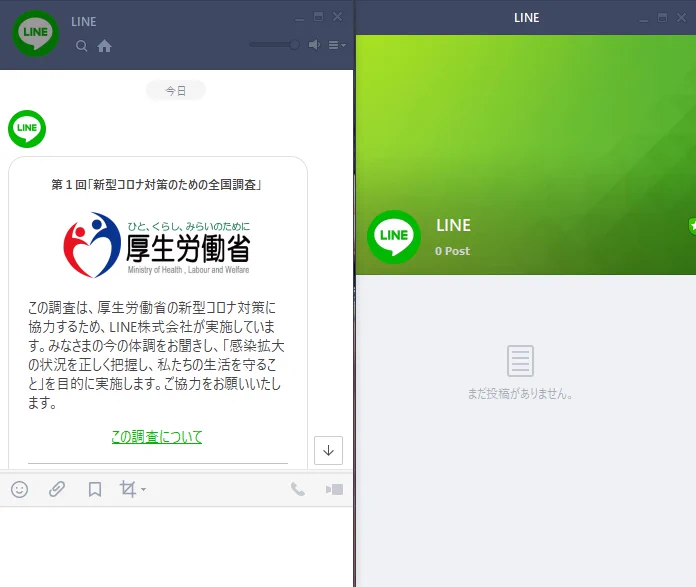Screen dimensions: 696x587
Task: Close the LINE timeline window
Action: 681,18
